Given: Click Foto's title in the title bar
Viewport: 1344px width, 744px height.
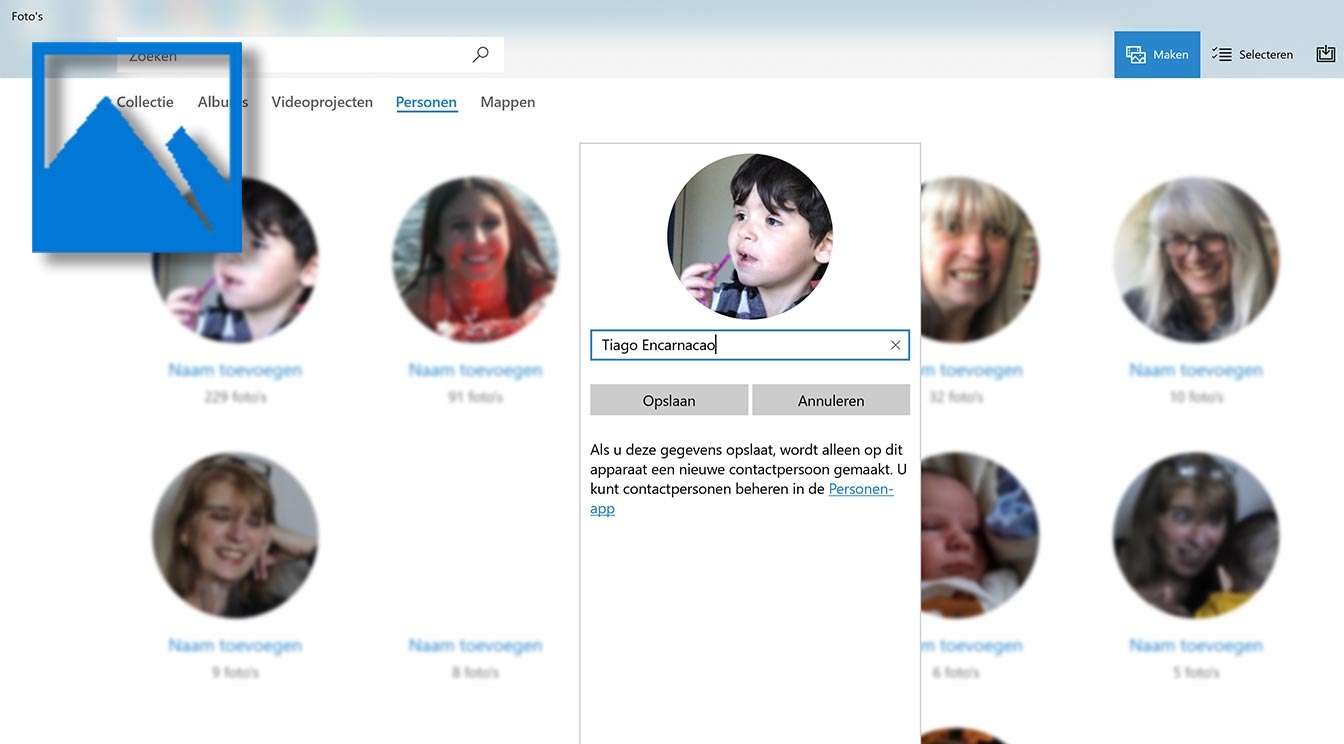Looking at the screenshot, I should pos(27,15).
